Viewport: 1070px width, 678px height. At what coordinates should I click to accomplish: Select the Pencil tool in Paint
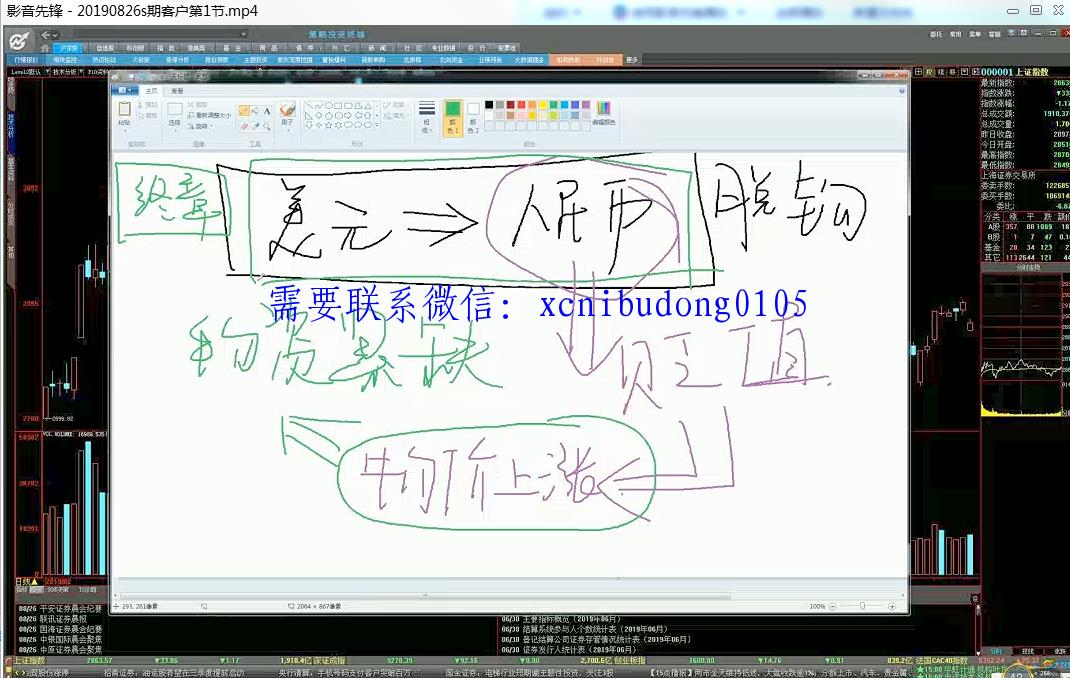(x=243, y=110)
